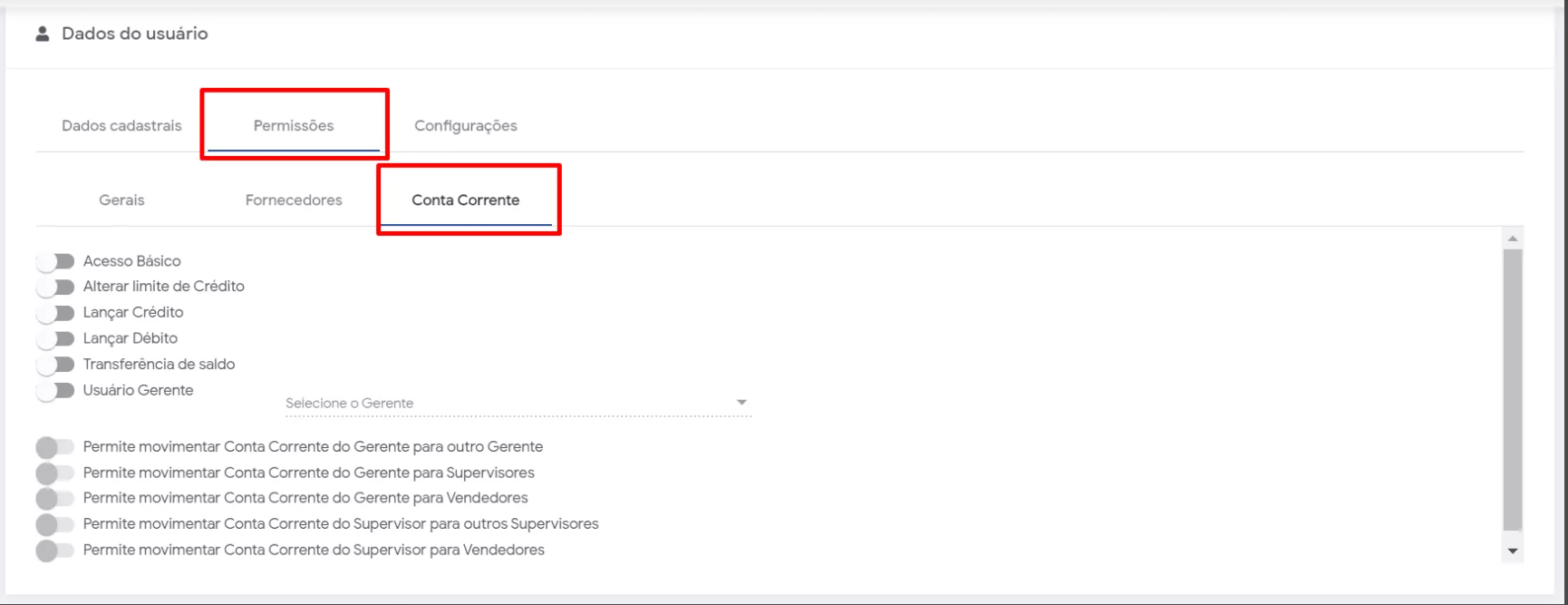Toggle Gerente para outro Gerente permission
Viewport: 1568px width, 605px height.
coord(55,447)
